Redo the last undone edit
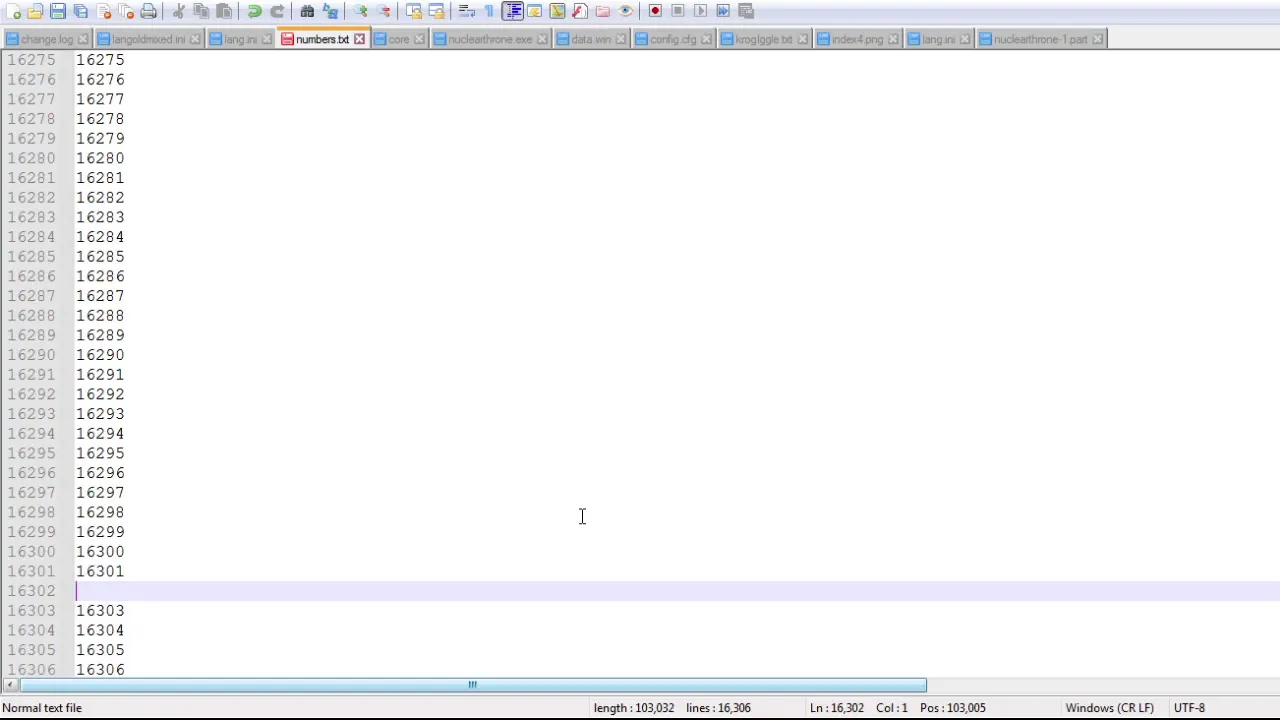Viewport: 1280px width, 720px height. coord(277,11)
